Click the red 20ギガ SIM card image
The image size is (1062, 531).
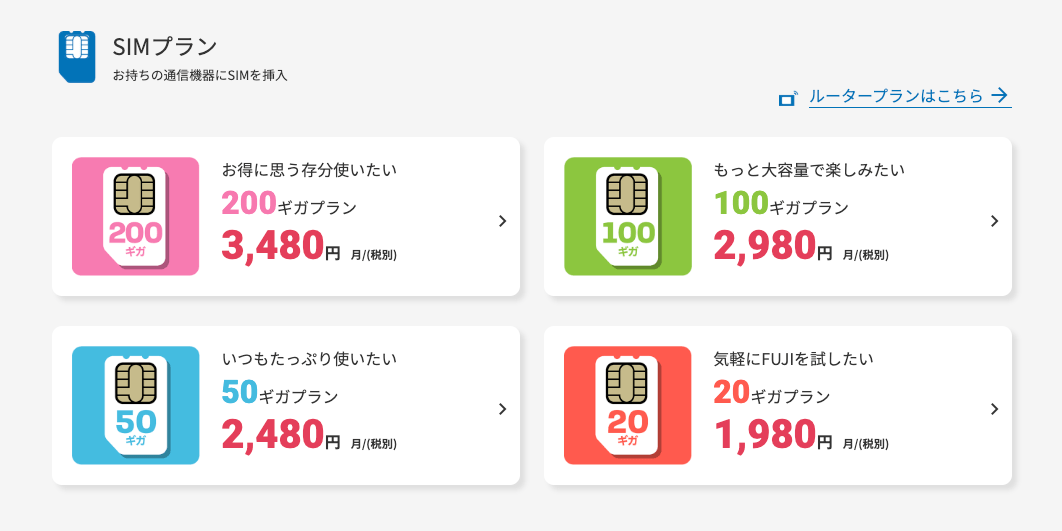point(628,405)
